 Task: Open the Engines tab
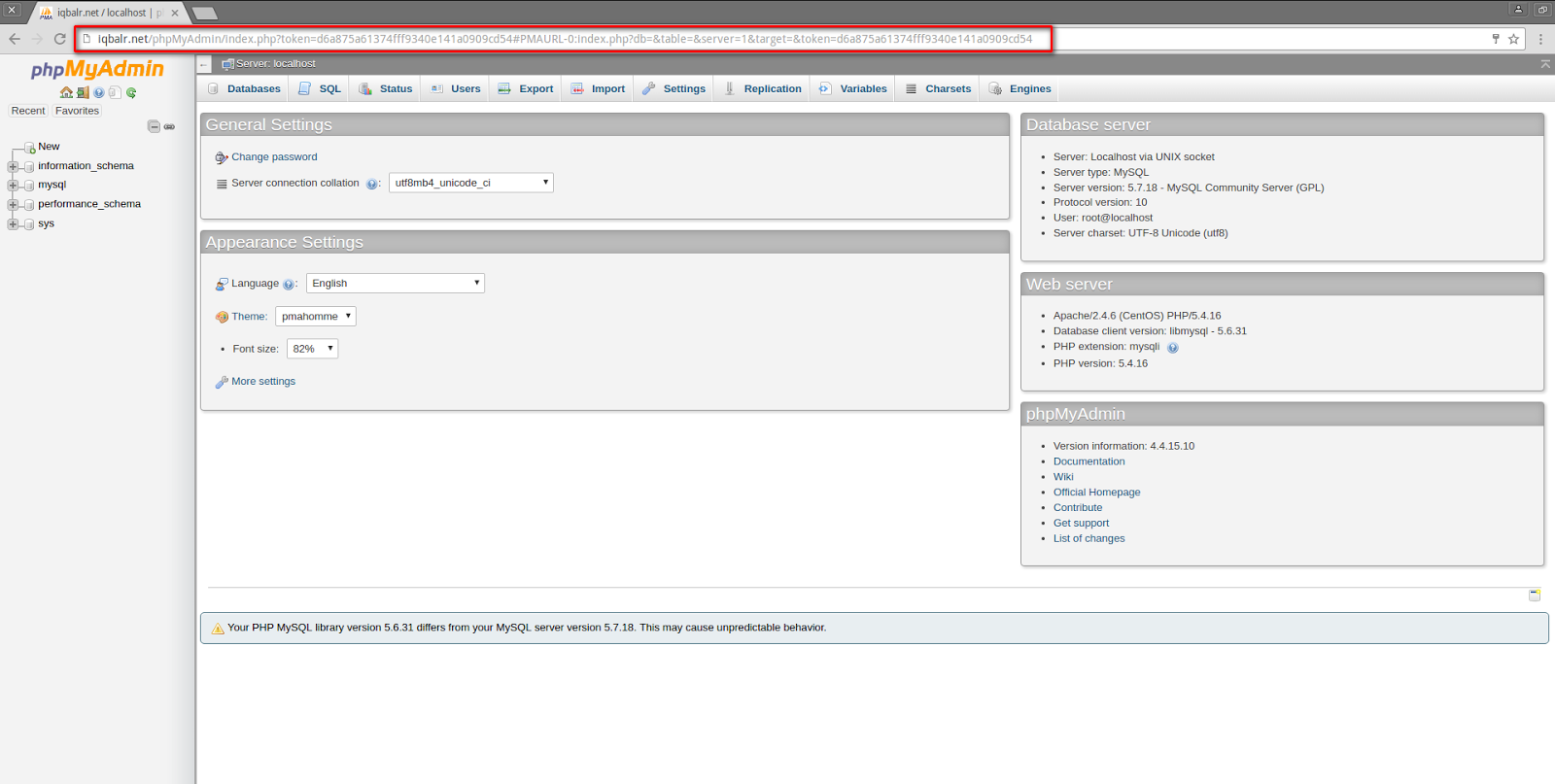coord(1020,88)
